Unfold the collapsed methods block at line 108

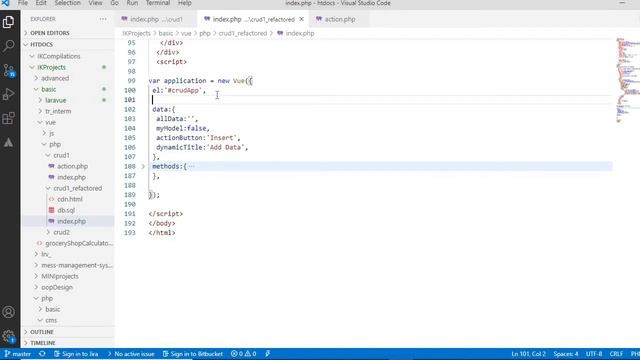point(143,166)
